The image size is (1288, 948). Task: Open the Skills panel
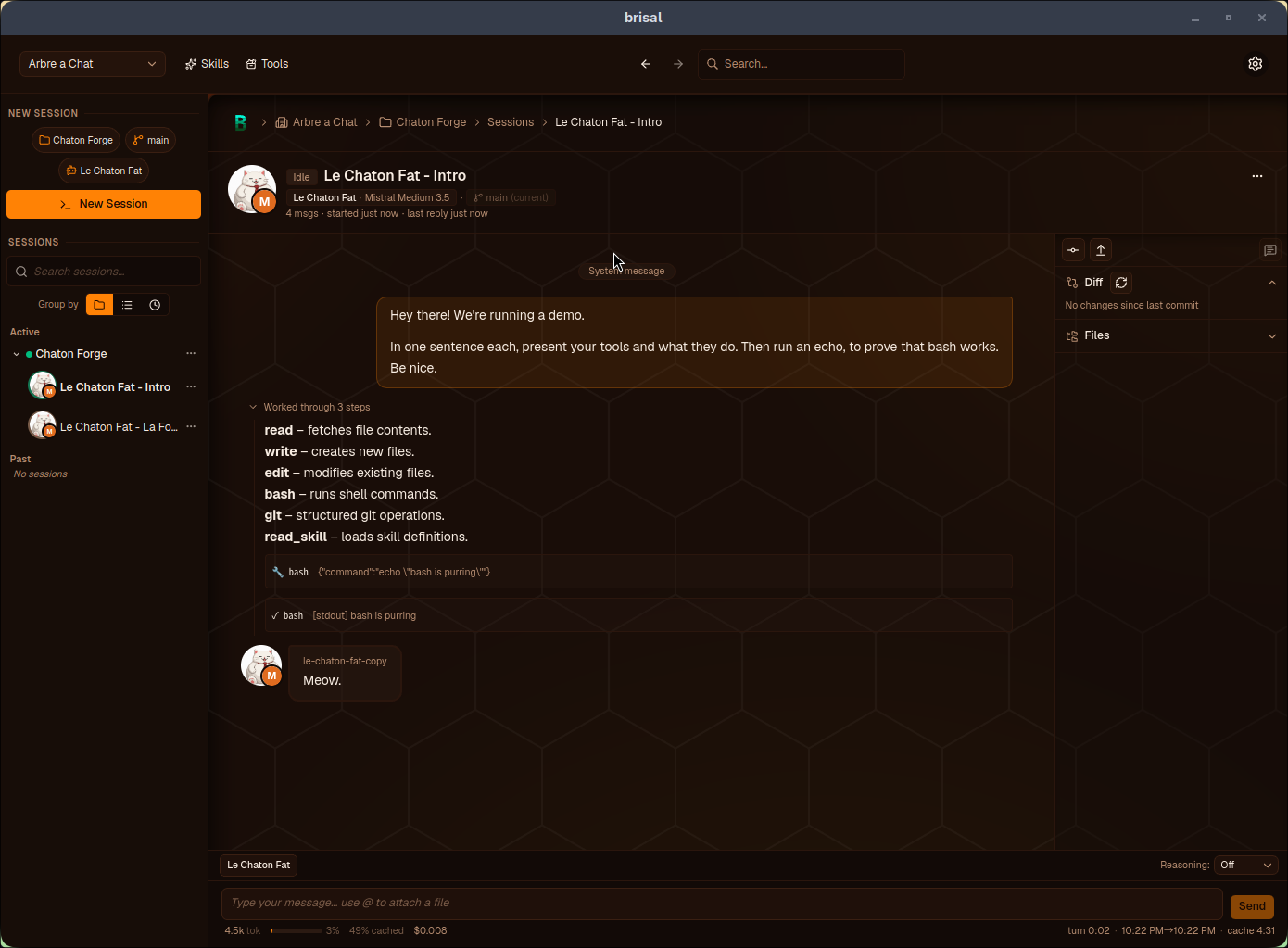(207, 64)
